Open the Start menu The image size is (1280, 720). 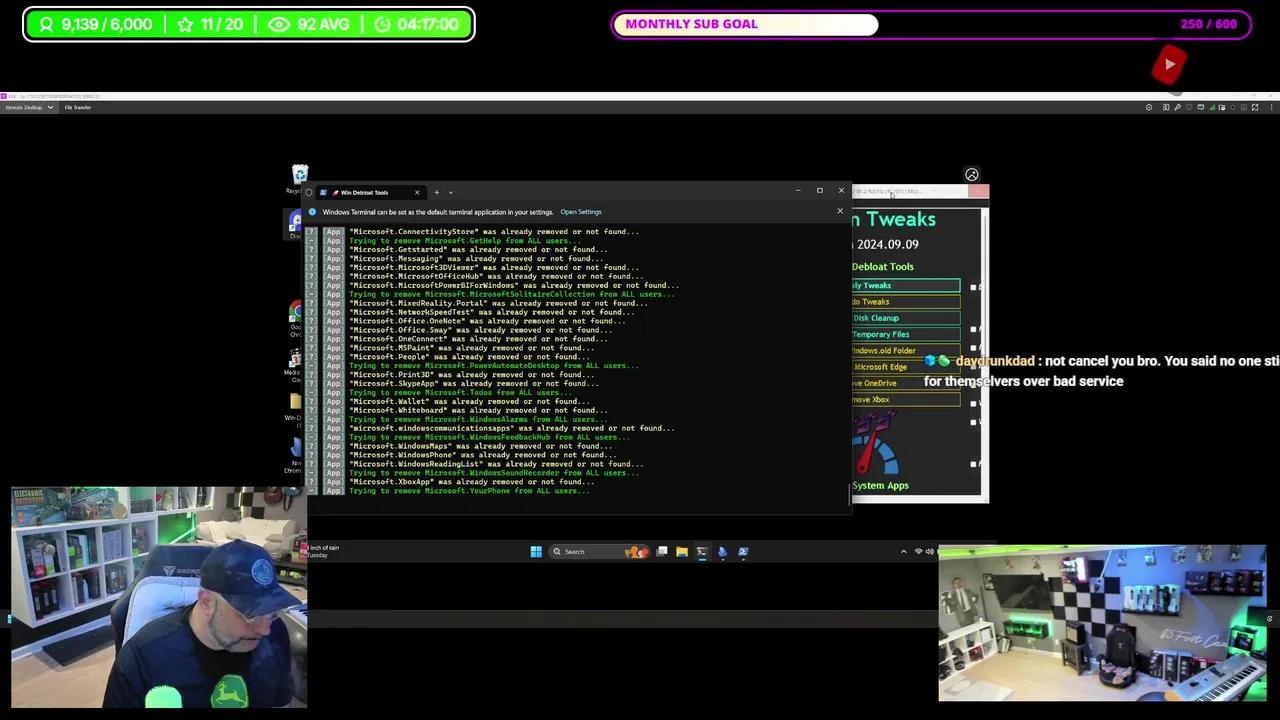click(x=536, y=551)
